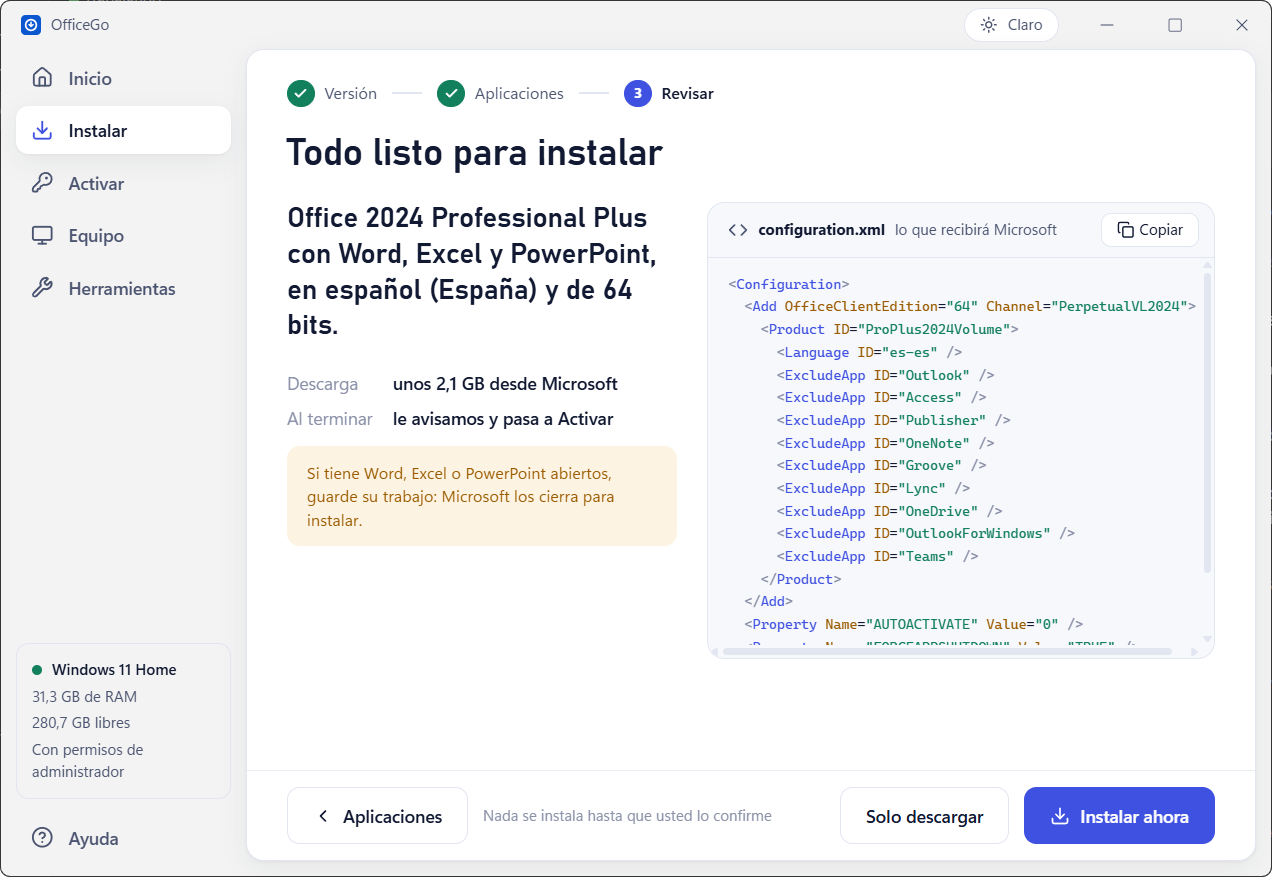Click the "Todo listo para instalar" heading
Viewport: 1272px width, 877px height.
[474, 153]
